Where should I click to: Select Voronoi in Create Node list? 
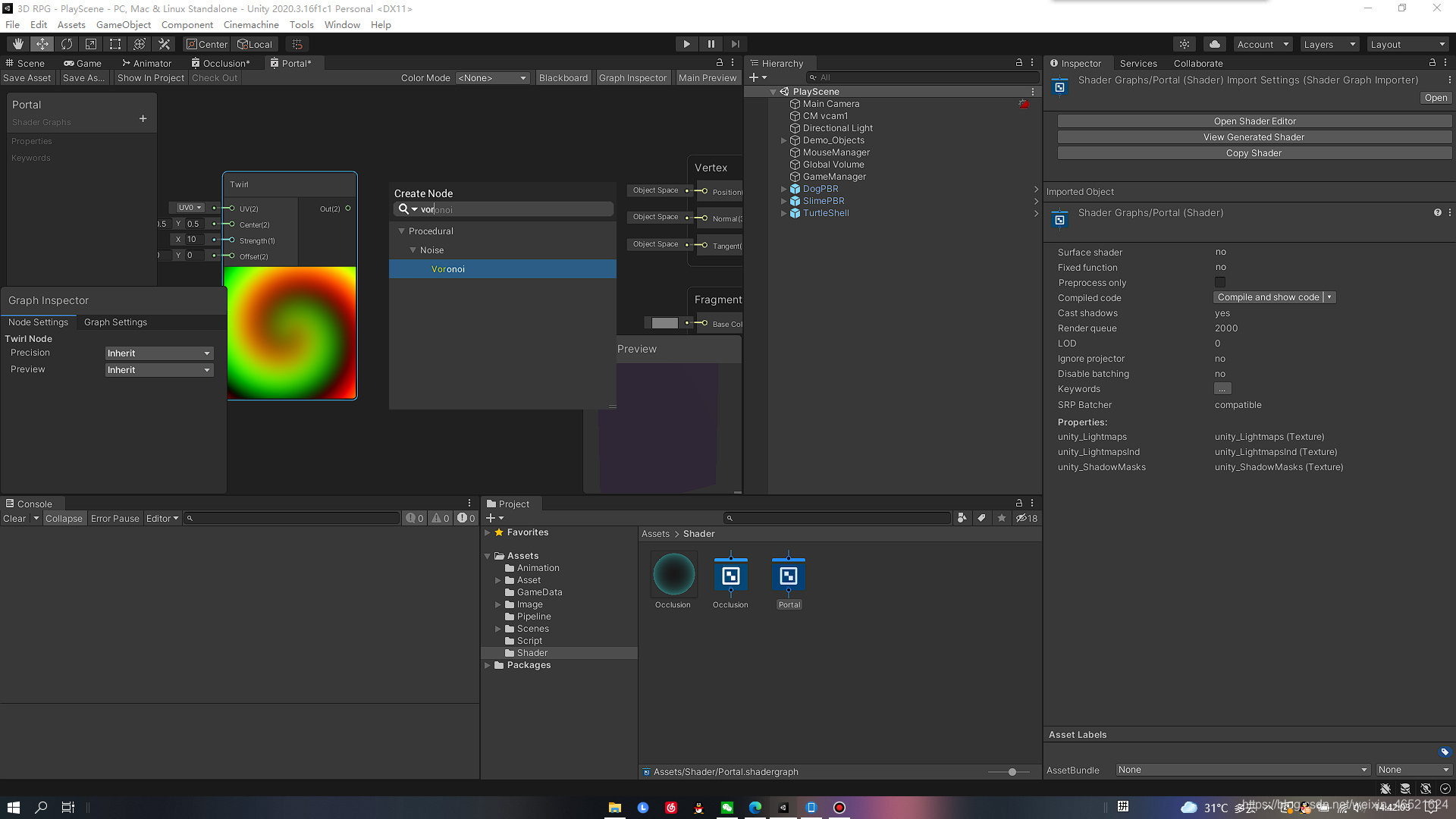[x=448, y=269]
